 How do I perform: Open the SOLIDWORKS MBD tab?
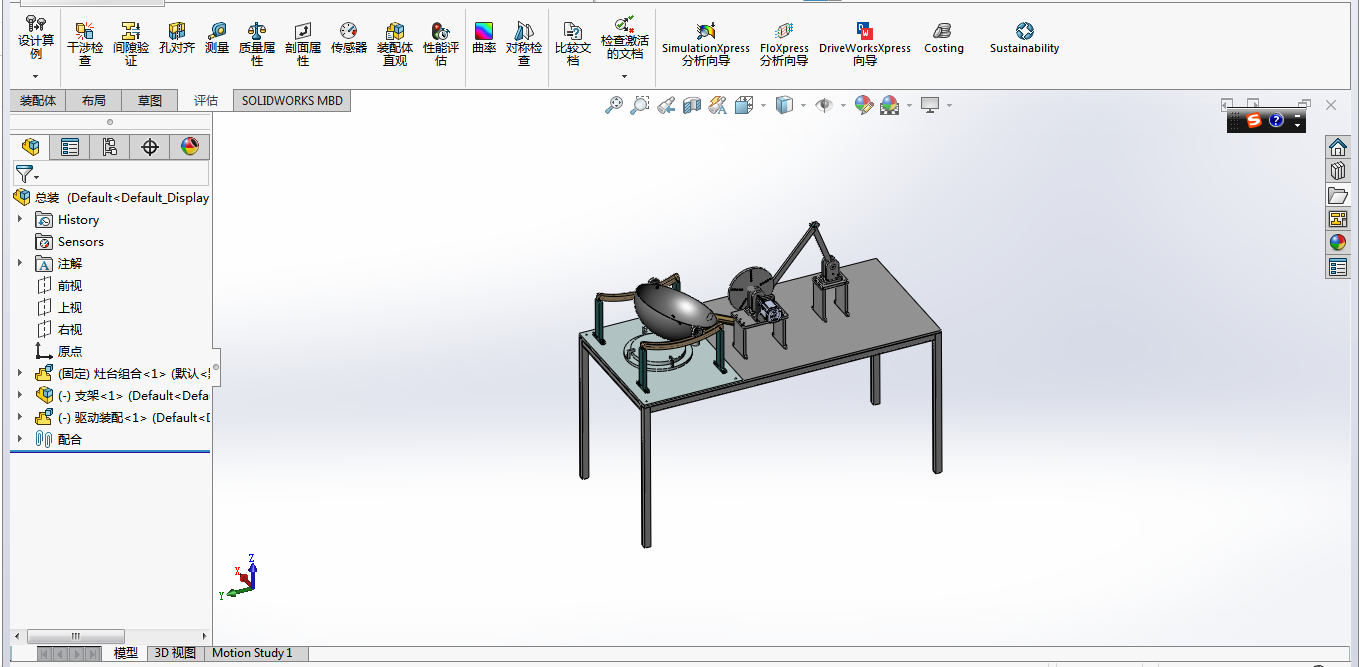[x=292, y=101]
